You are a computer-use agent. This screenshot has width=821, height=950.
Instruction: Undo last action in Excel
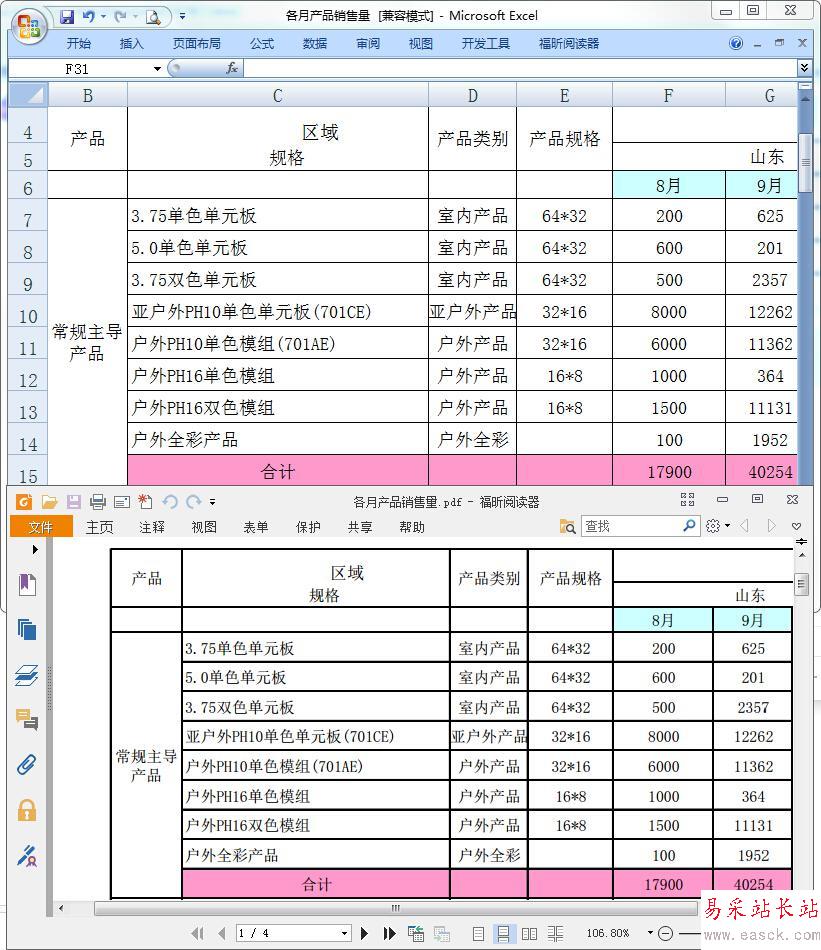point(89,16)
